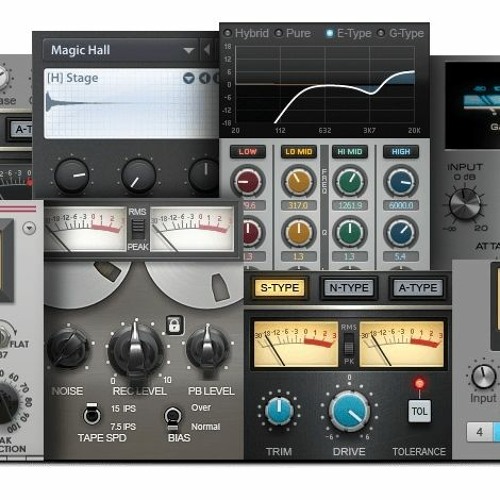This screenshot has height=500, width=500.
Task: Click the EQ frequency response graph
Action: point(325,85)
